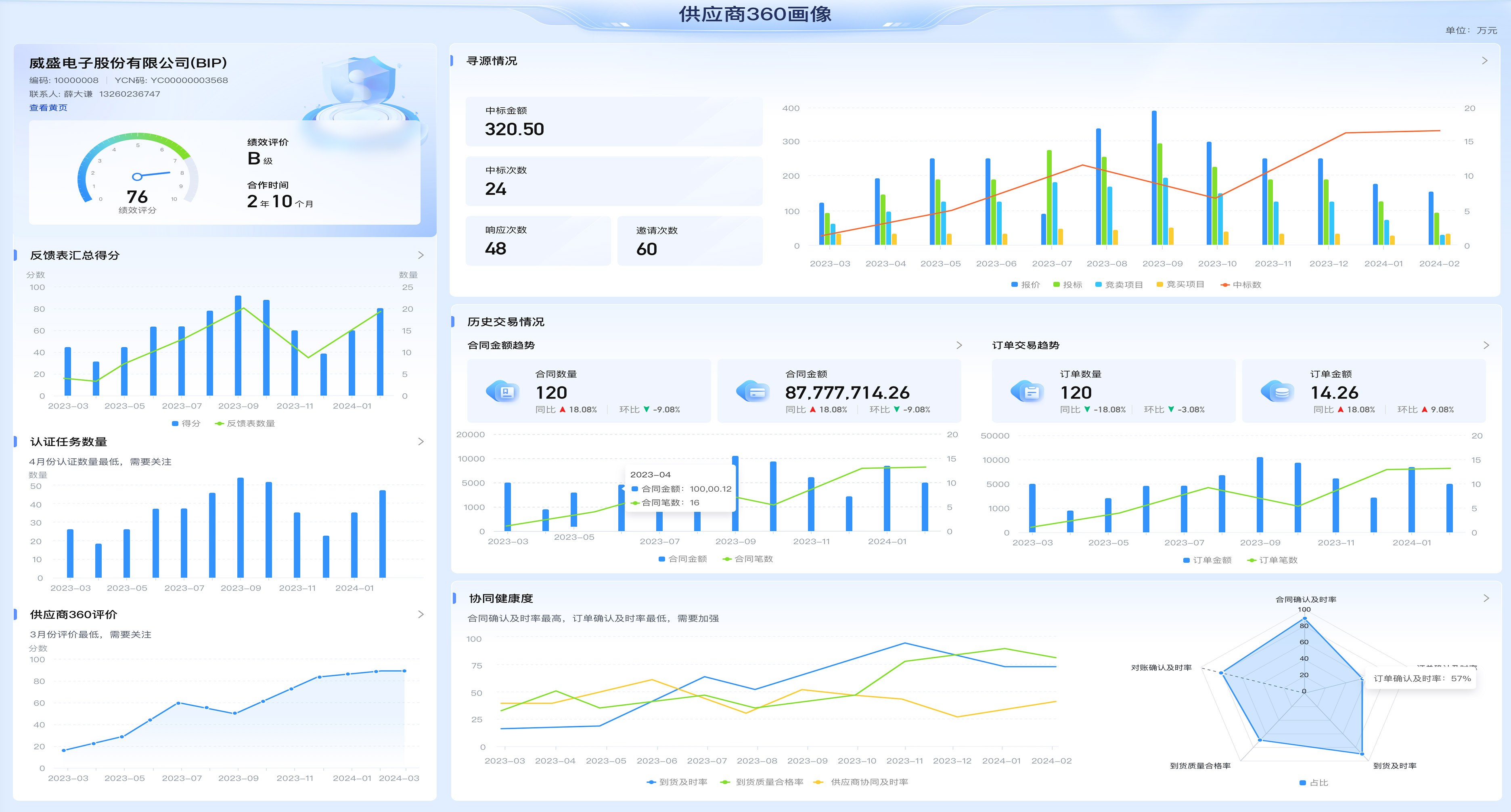Open the 查看黄页 link
The image size is (1511, 812).
[x=48, y=108]
